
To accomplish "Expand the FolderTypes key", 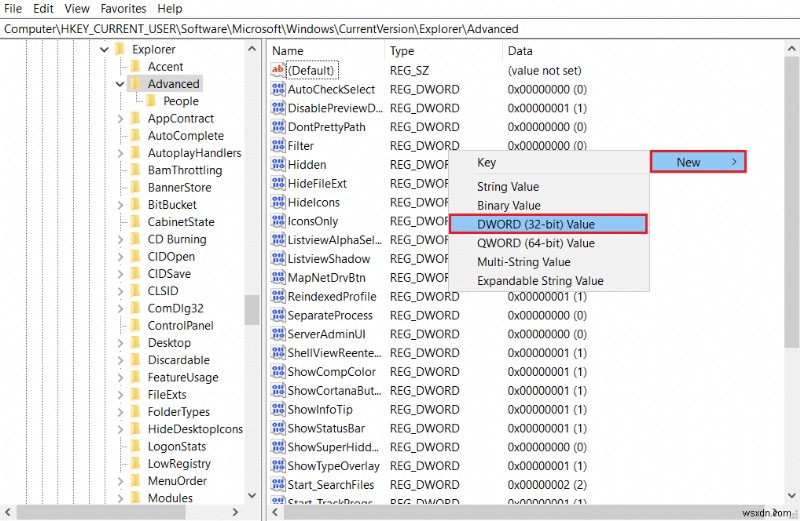I will point(120,412).
